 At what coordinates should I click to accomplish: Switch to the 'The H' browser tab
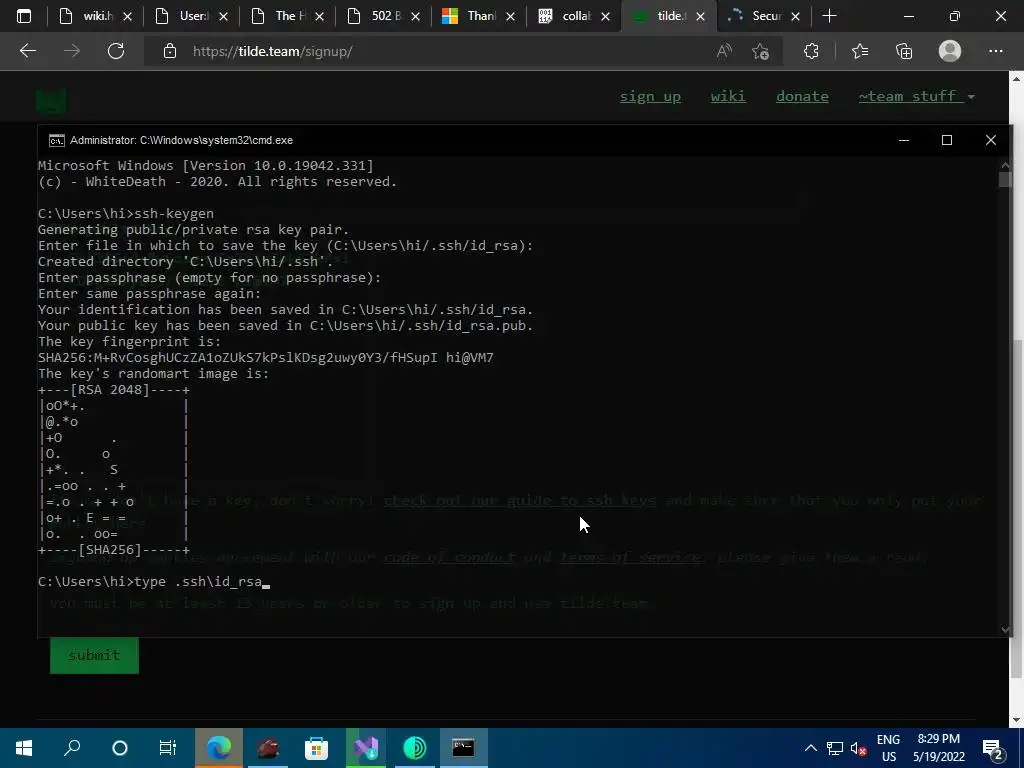pos(287,16)
